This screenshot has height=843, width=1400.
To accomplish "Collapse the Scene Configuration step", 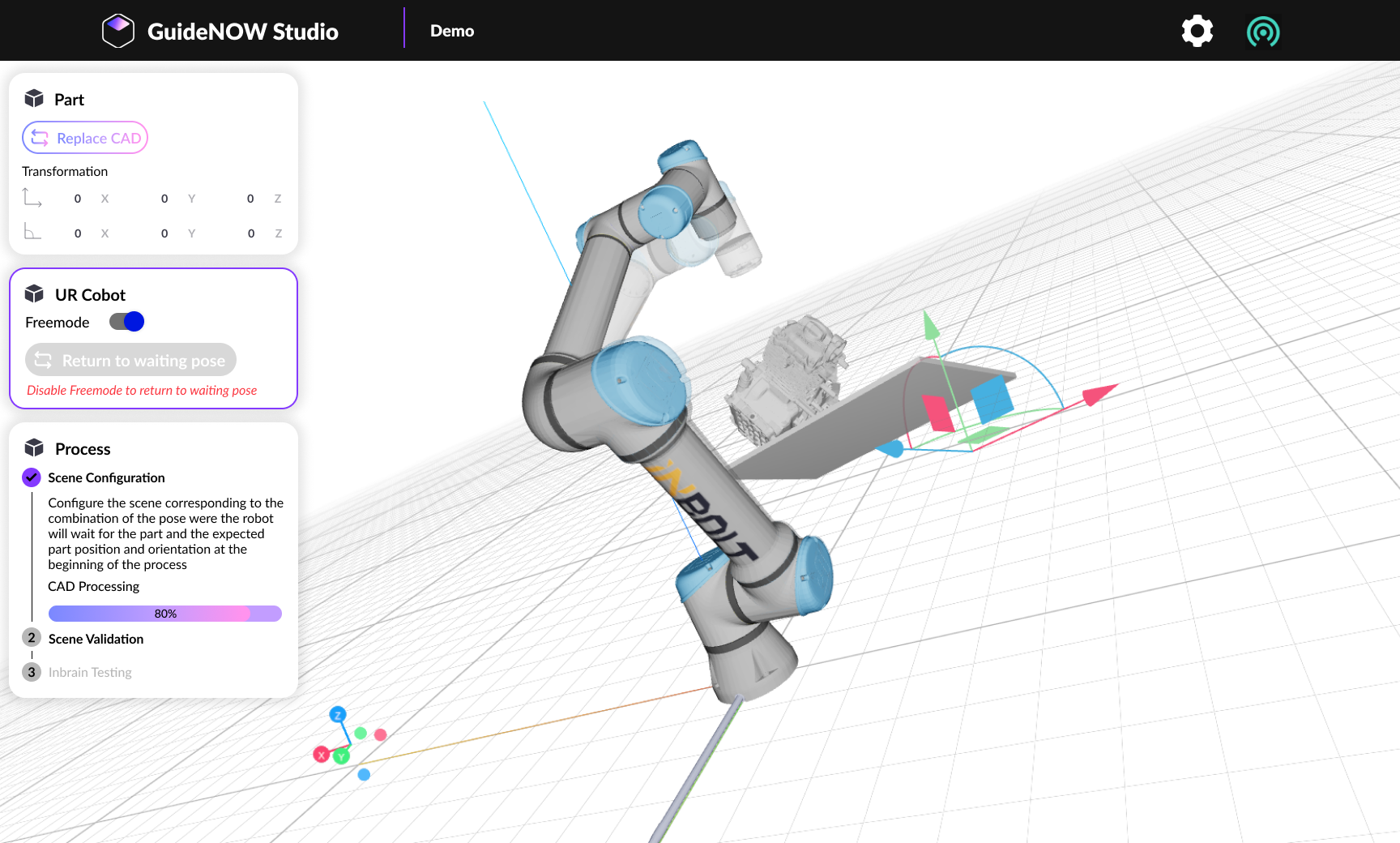I will click(x=106, y=477).
